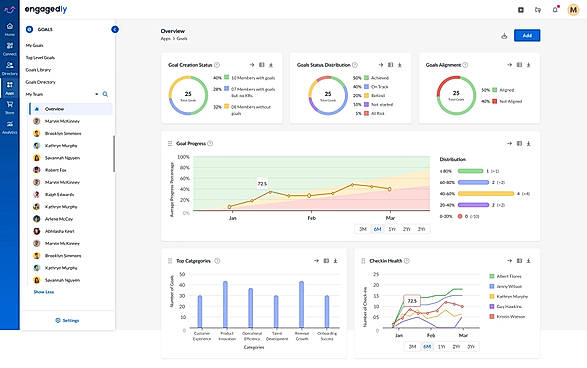
Task: Click the blue Add button
Action: tap(527, 36)
